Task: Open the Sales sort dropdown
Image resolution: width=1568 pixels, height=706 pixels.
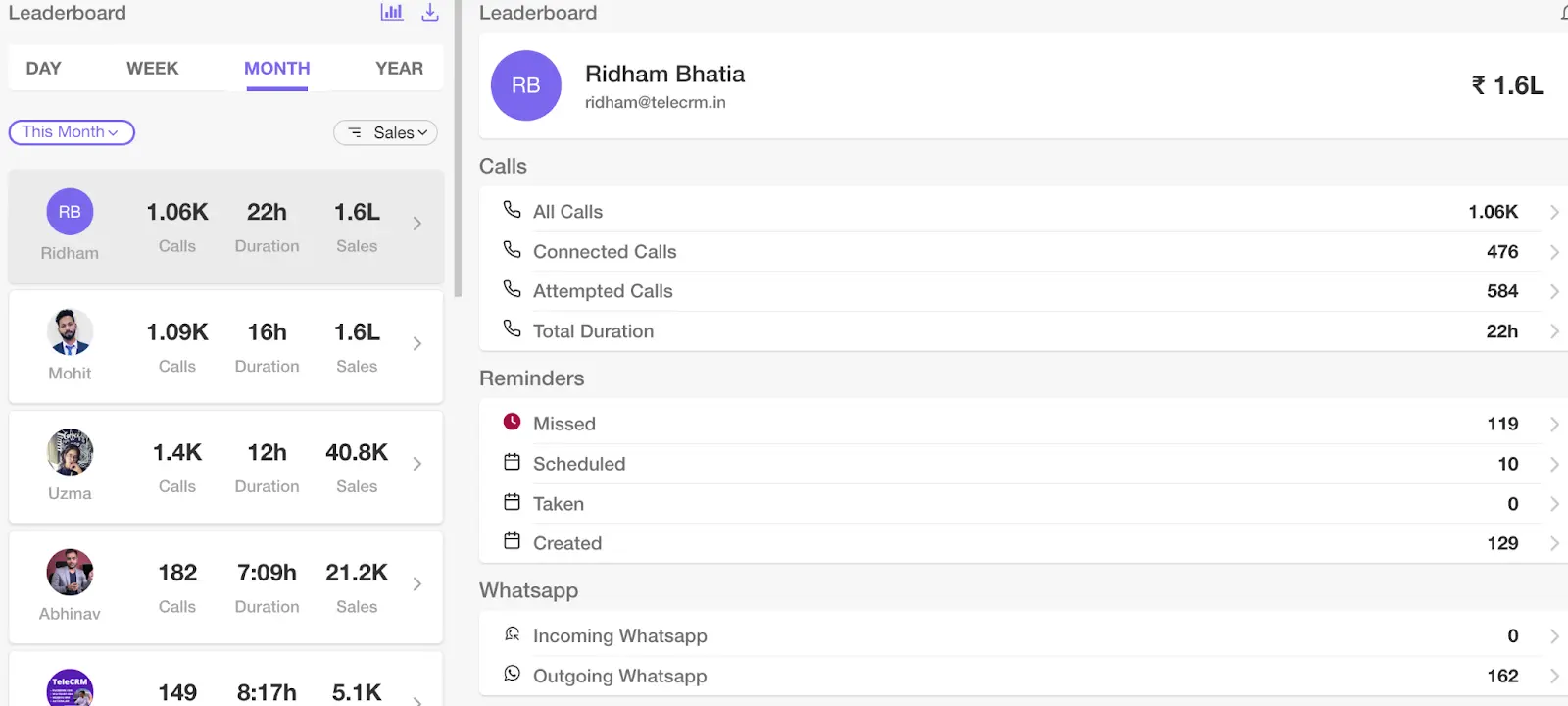Action: click(x=386, y=132)
